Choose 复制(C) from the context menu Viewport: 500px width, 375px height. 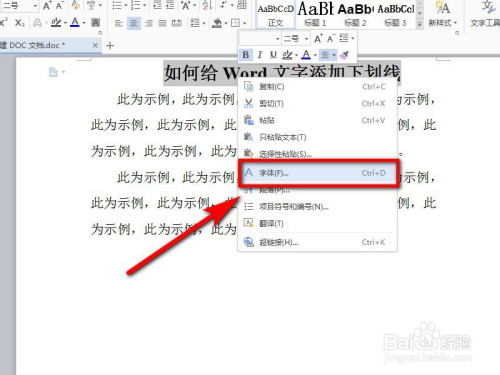(317, 87)
